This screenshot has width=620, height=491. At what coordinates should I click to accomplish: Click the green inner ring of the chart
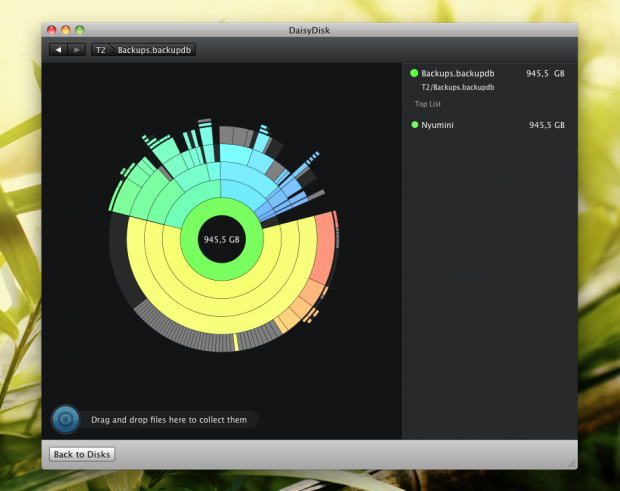pos(221,271)
